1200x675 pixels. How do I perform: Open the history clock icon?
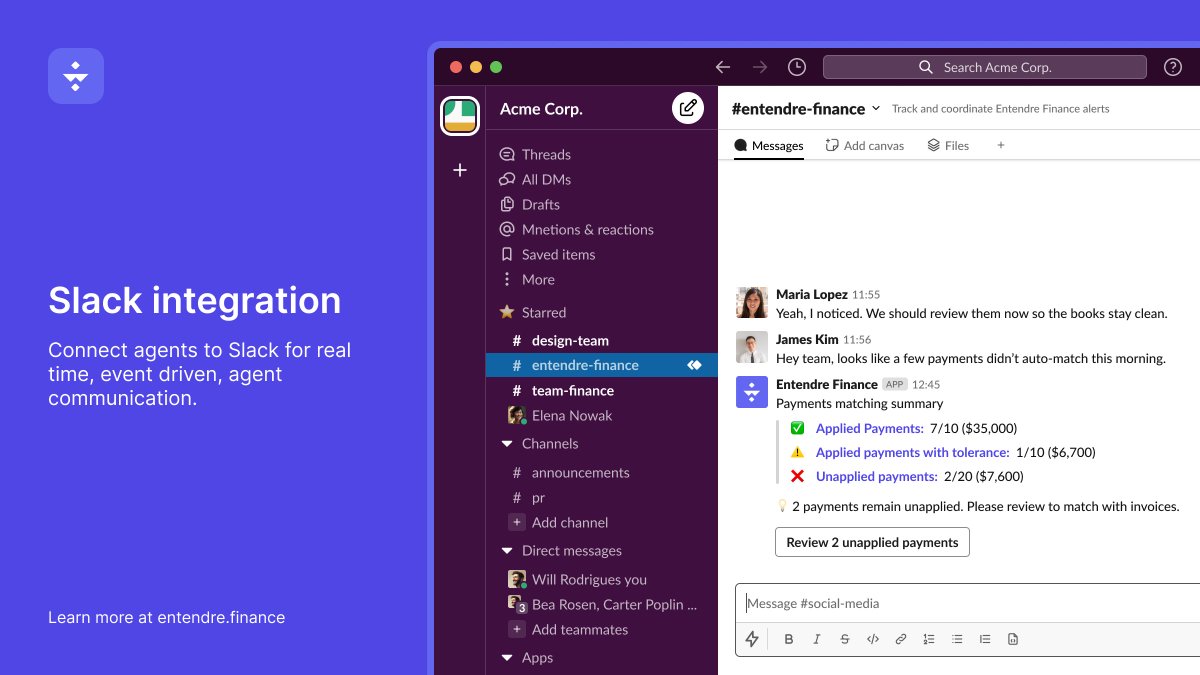tap(797, 67)
